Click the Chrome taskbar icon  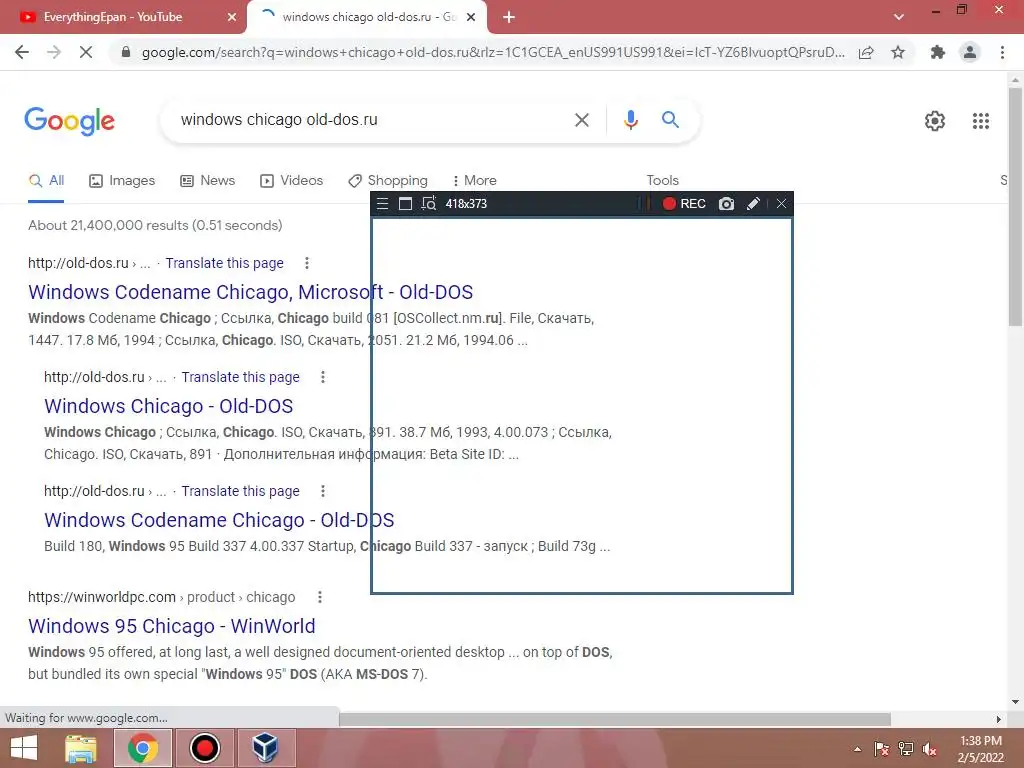(x=142, y=748)
